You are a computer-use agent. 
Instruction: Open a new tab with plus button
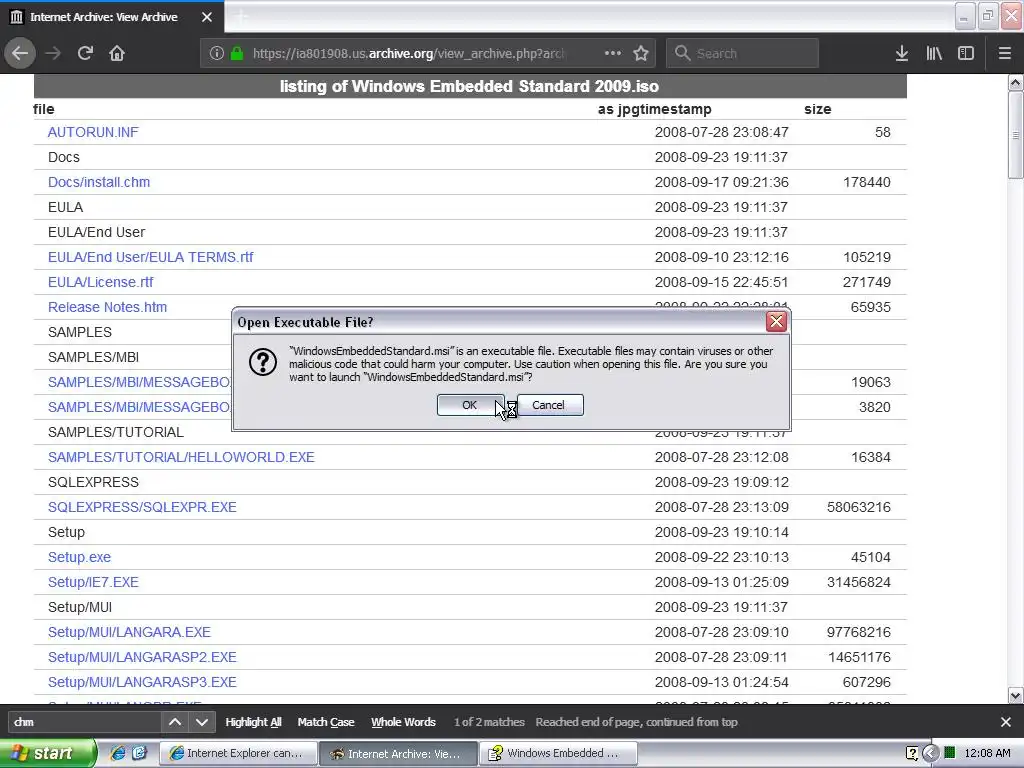[241, 17]
